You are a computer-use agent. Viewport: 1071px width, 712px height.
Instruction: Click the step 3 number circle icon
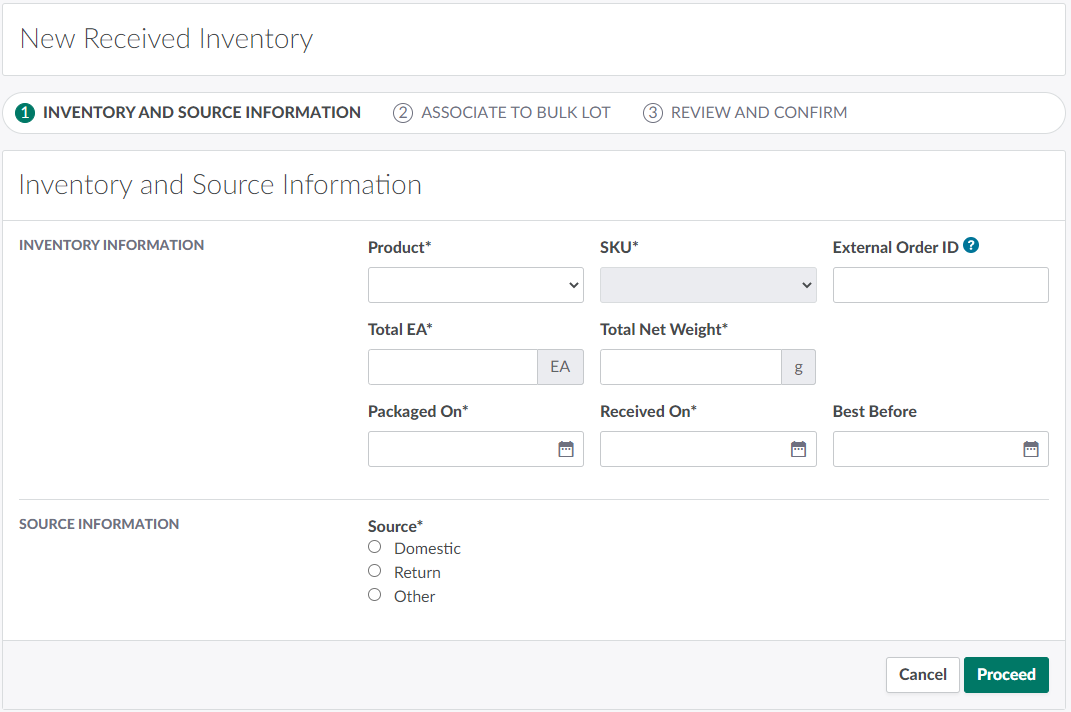point(652,113)
